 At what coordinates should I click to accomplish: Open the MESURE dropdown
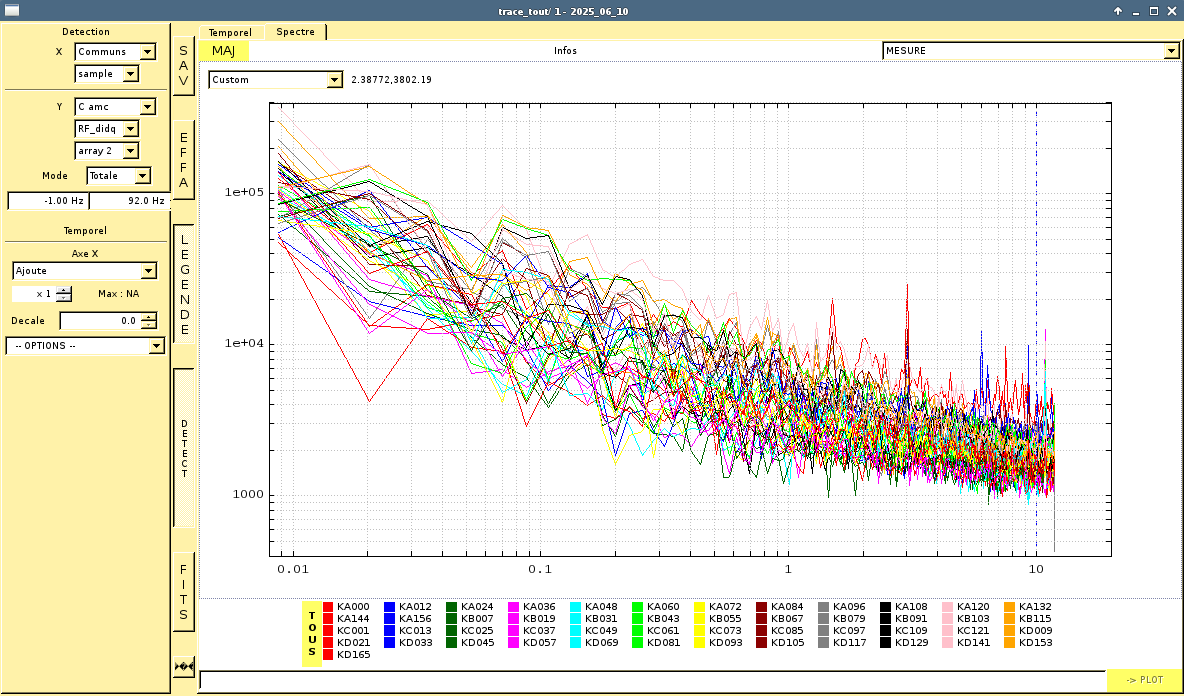click(x=1030, y=51)
